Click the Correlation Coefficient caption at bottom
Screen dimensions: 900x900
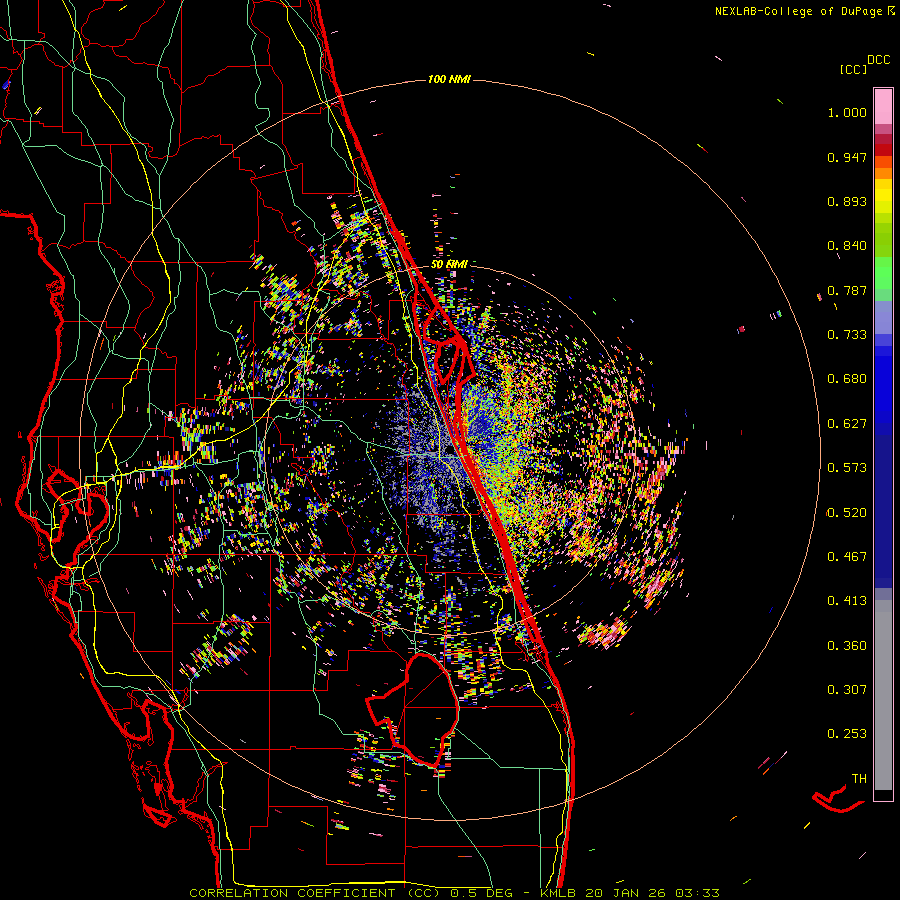pos(455,893)
